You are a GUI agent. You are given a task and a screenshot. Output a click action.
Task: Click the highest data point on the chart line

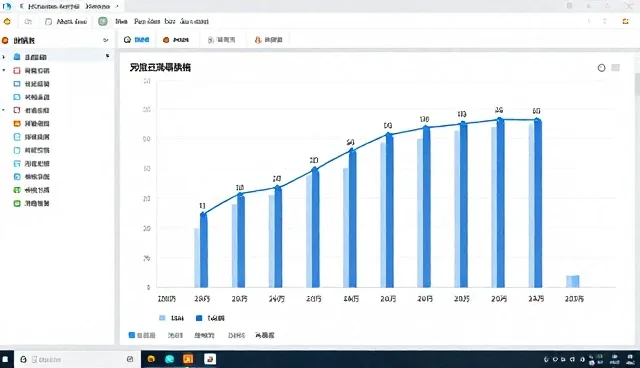coord(500,120)
